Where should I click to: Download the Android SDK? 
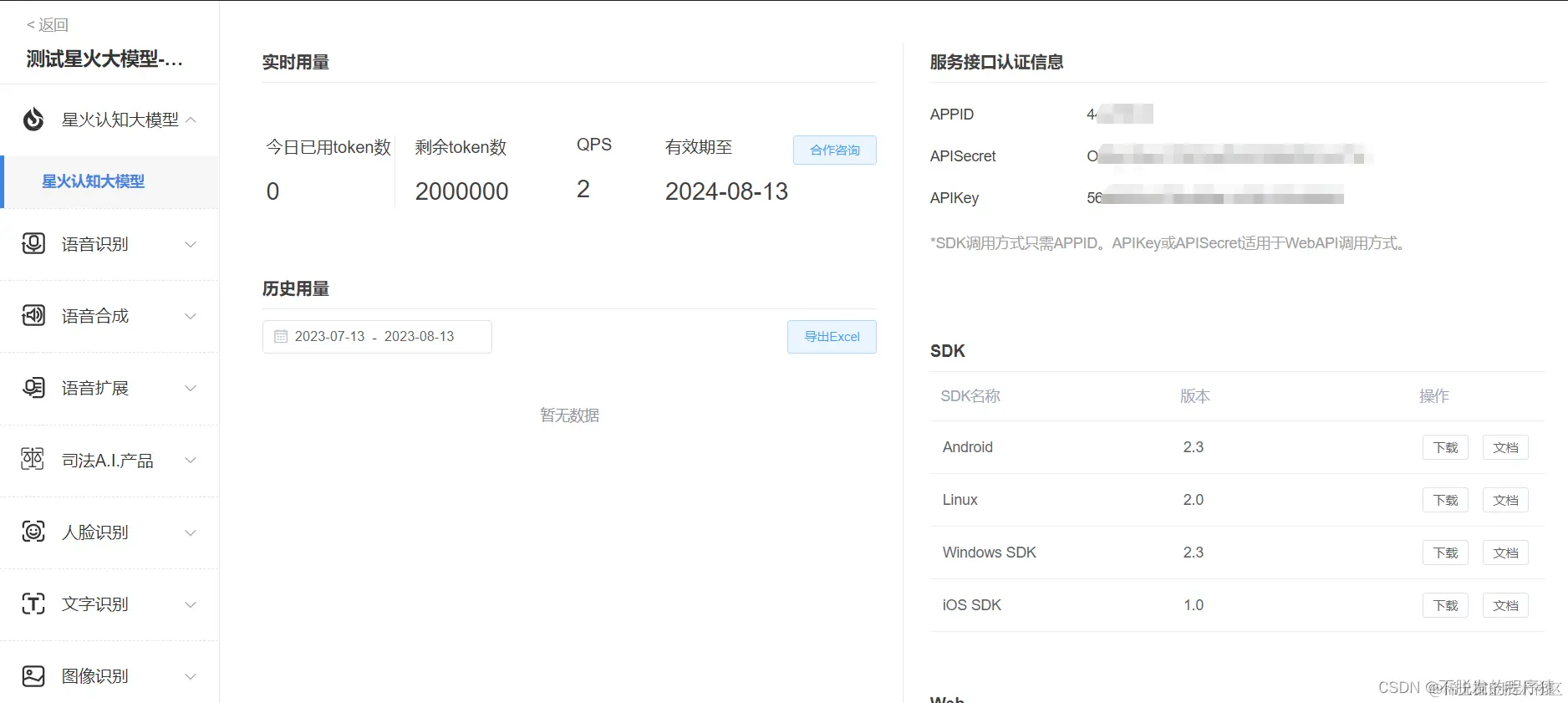(x=1445, y=447)
